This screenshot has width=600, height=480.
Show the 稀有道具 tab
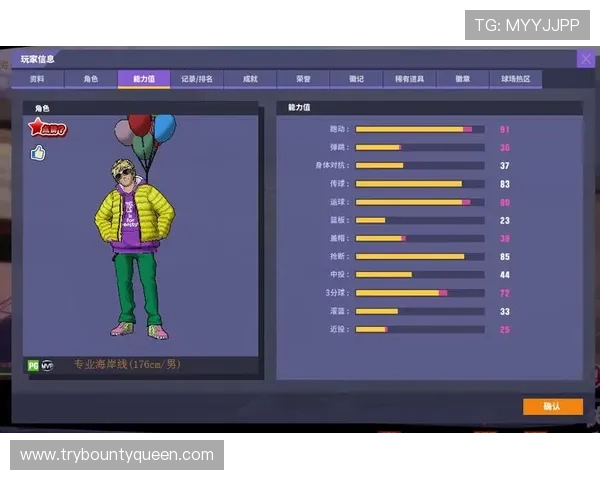coord(409,79)
